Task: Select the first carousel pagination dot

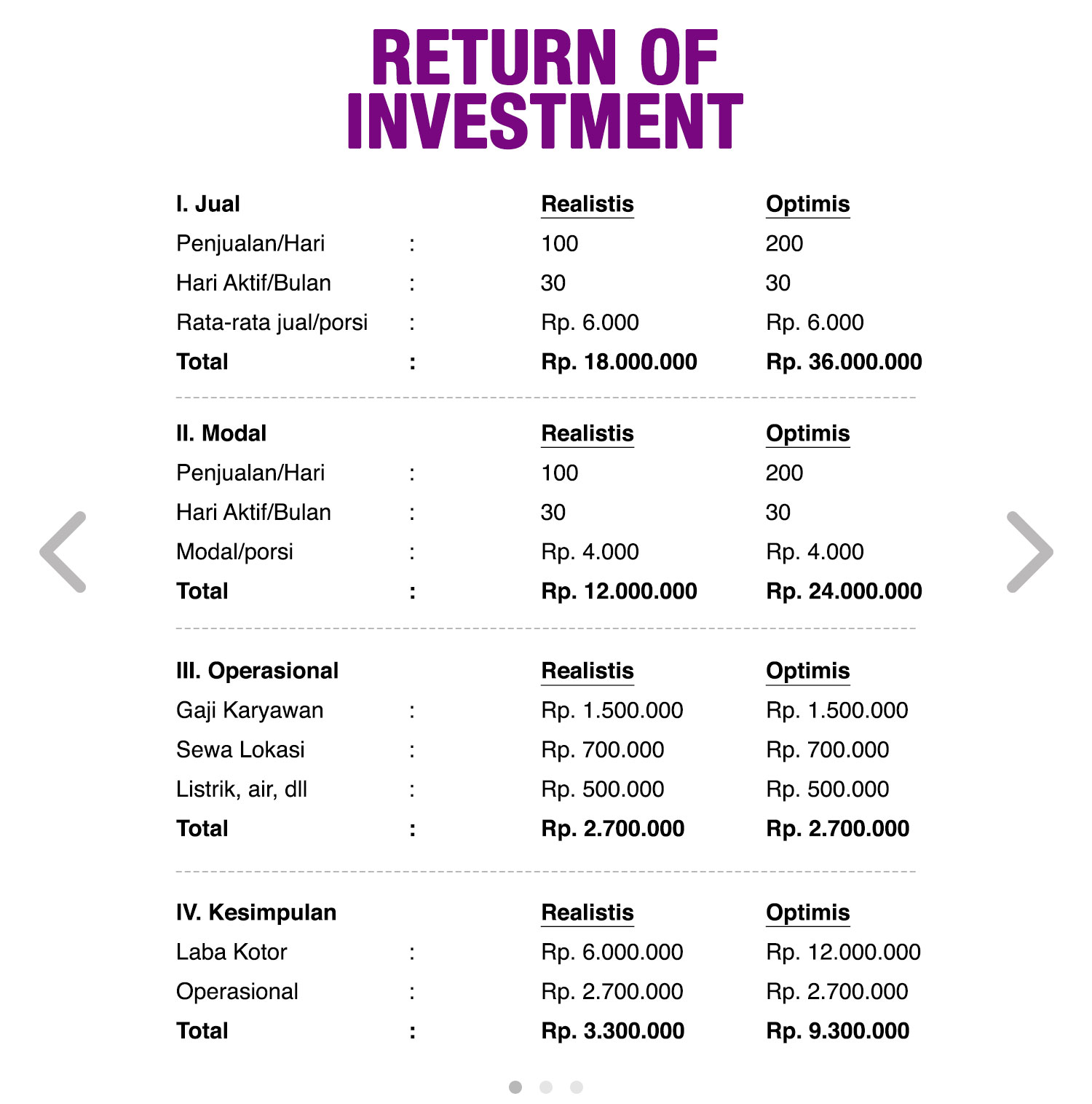Action: point(515,1087)
